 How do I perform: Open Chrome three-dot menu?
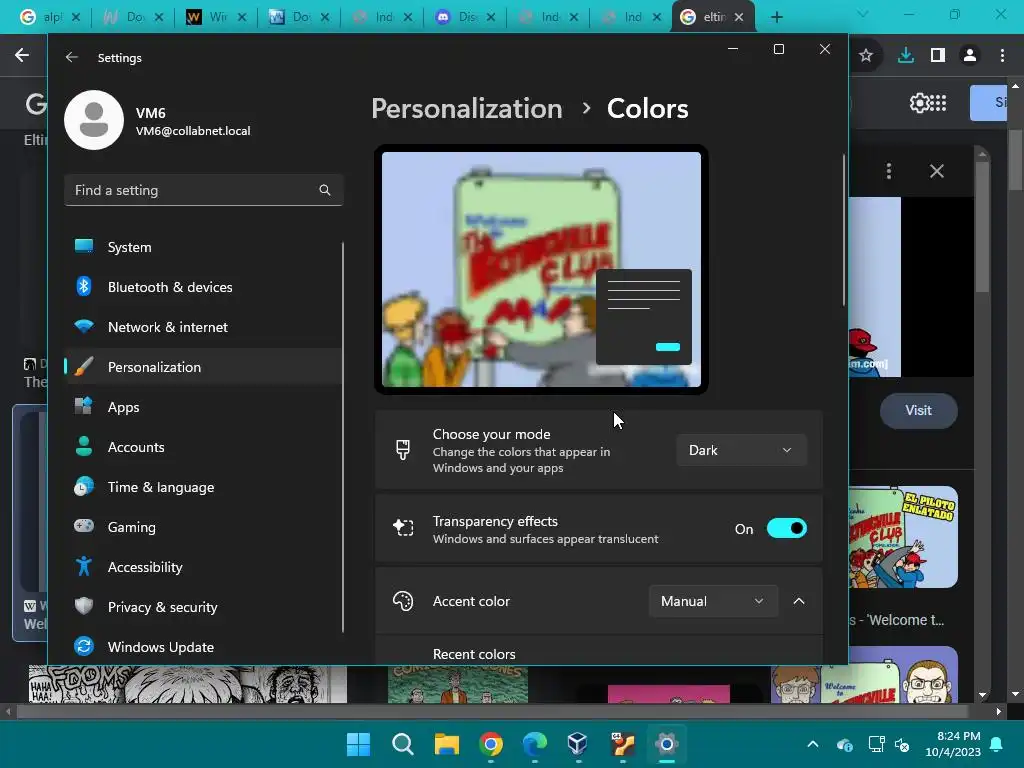[1002, 56]
